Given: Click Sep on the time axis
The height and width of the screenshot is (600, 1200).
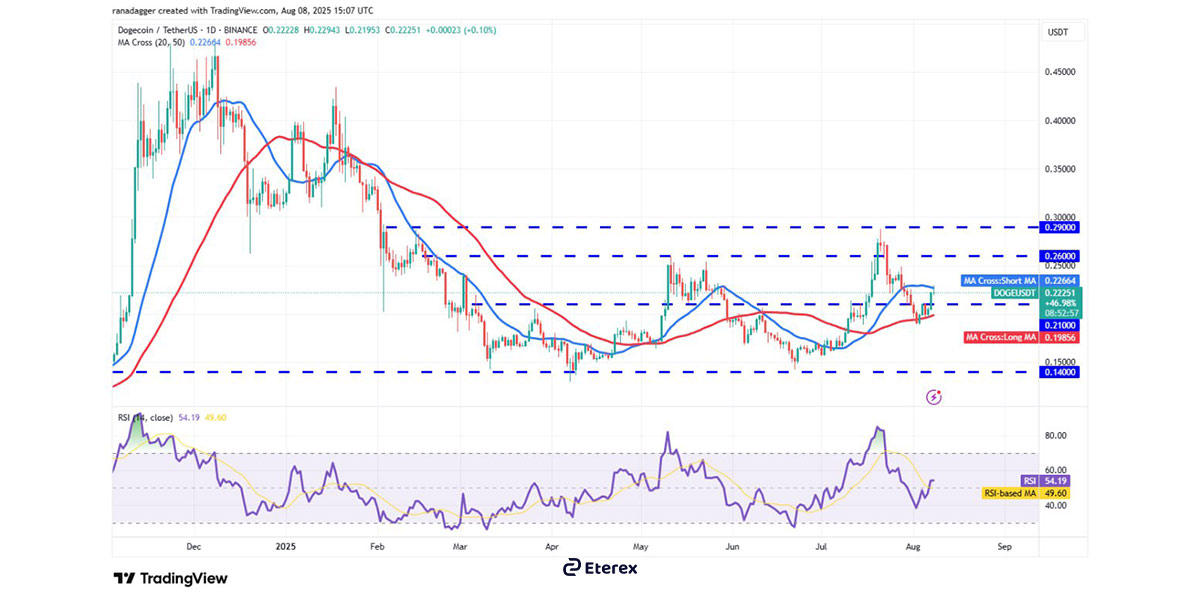Looking at the screenshot, I should (x=1005, y=547).
